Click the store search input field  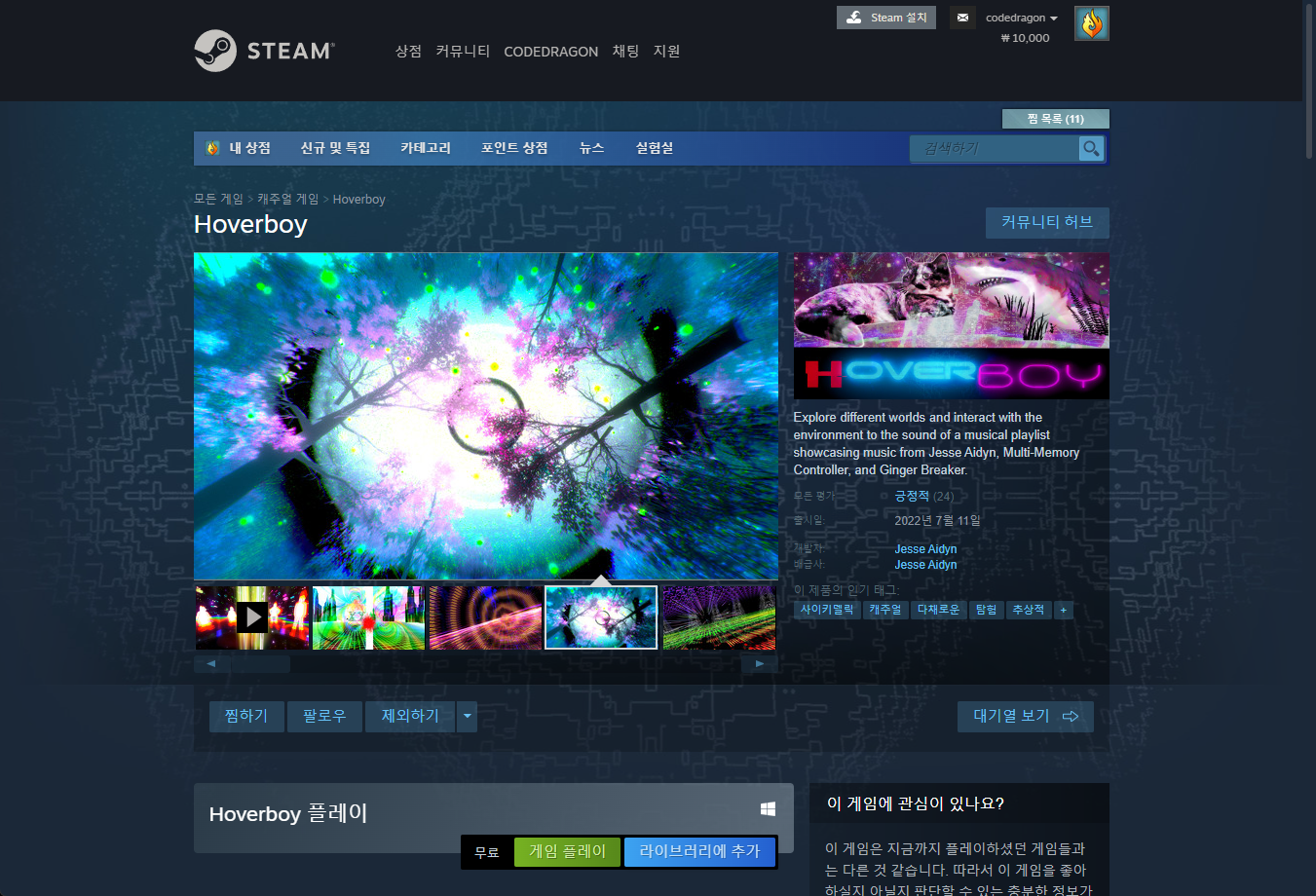(x=995, y=148)
